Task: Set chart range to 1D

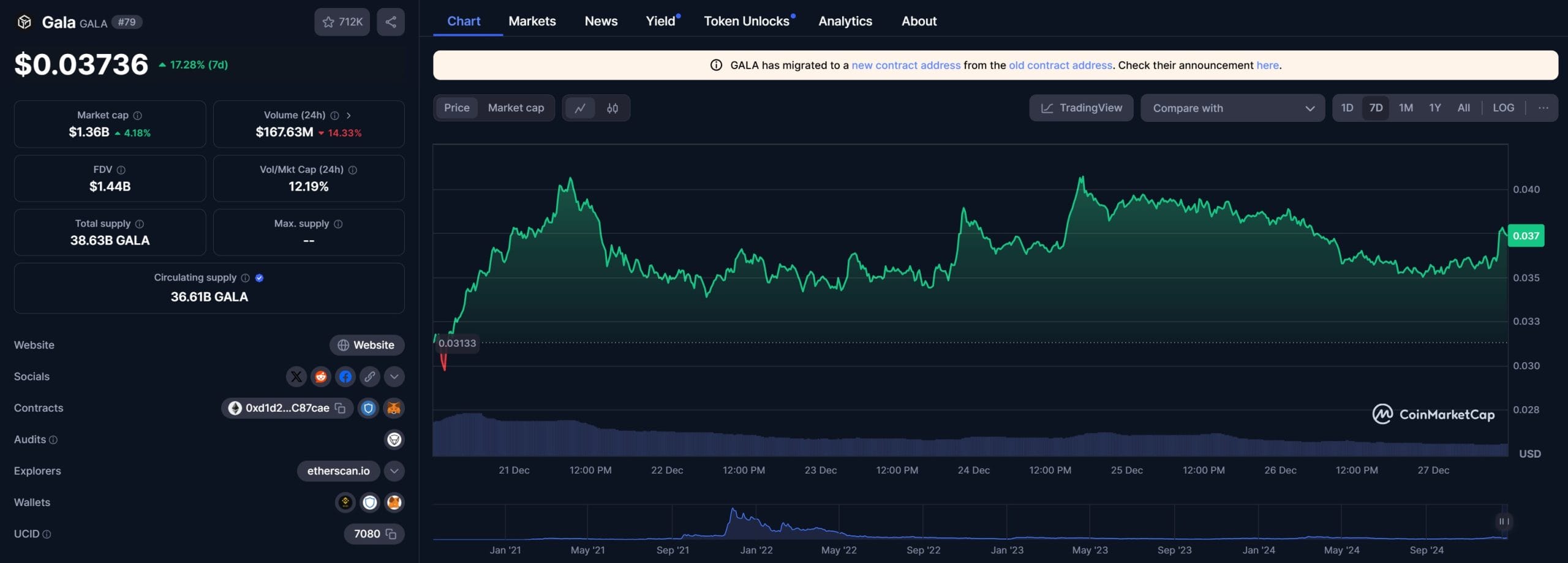Action: coord(1347,108)
